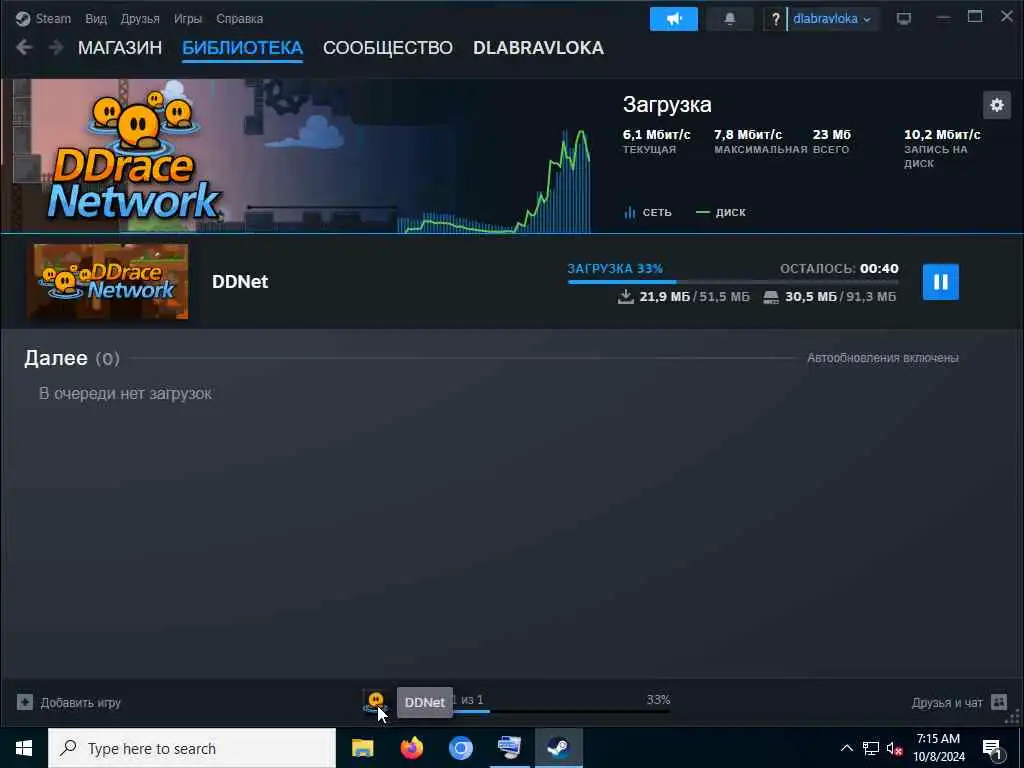This screenshot has height=768, width=1024.
Task: Open the DDNet game thumbnail
Action: 110,281
